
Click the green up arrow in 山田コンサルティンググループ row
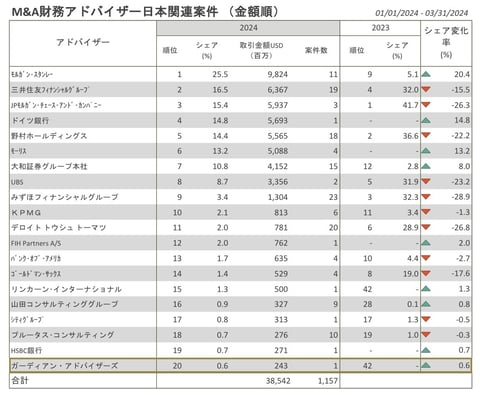426,304
